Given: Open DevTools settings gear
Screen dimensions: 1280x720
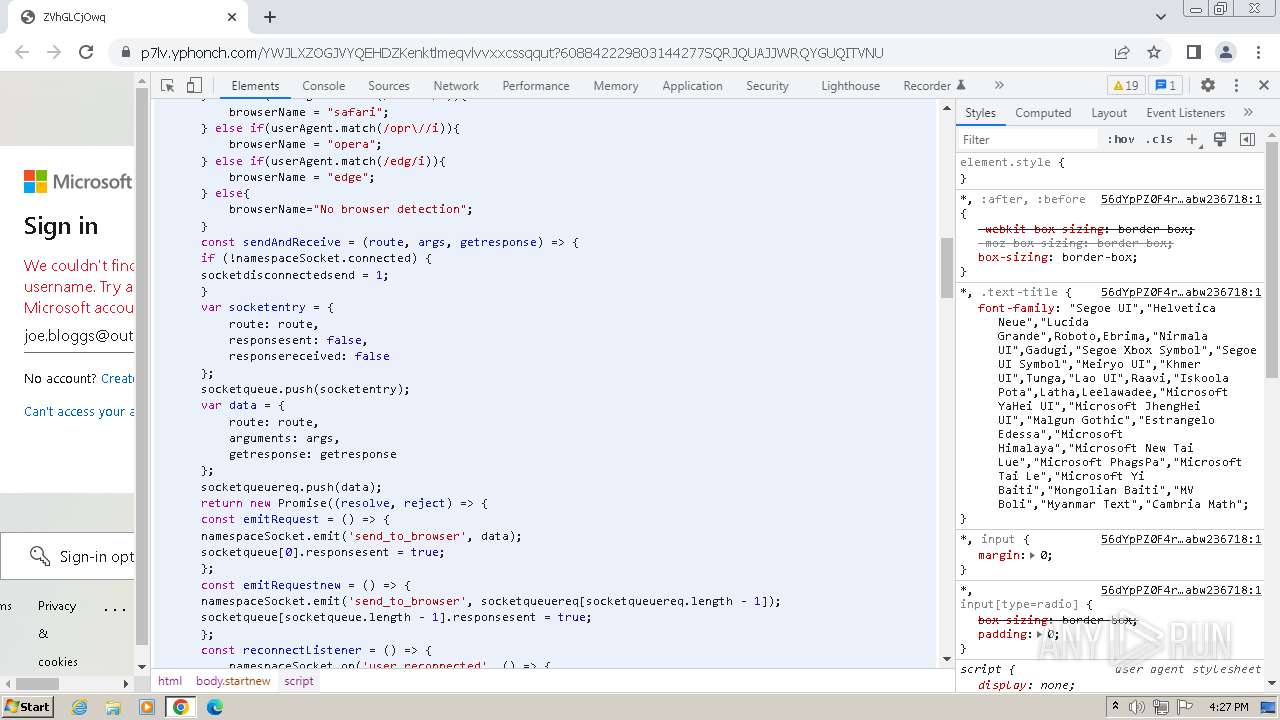Looking at the screenshot, I should point(1207,86).
